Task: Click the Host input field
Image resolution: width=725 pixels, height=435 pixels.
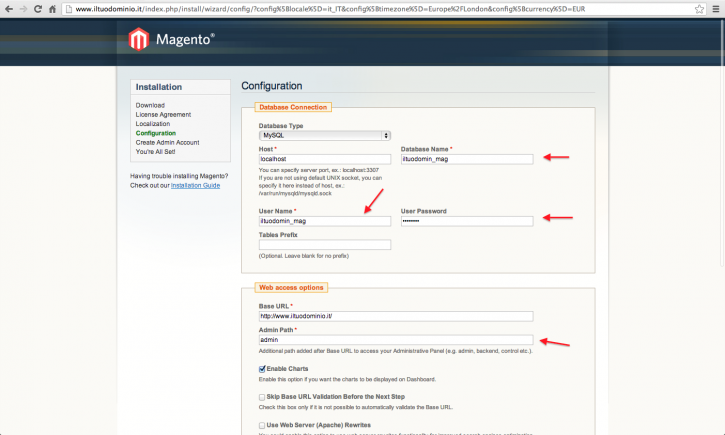Action: click(325, 159)
